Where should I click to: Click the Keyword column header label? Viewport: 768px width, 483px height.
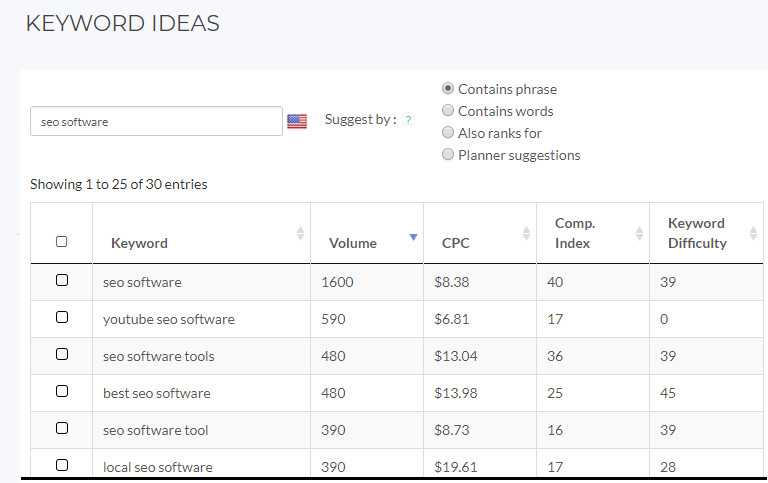139,243
